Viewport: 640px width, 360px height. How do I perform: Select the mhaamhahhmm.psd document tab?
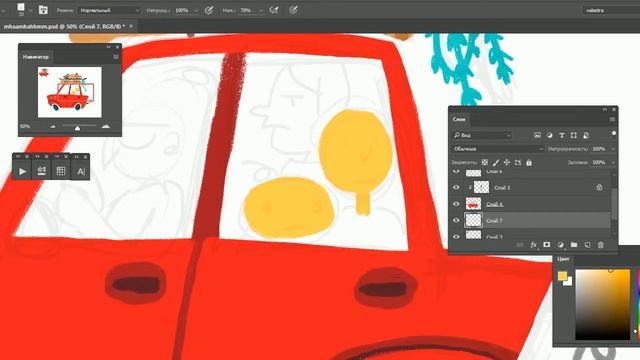[x=64, y=26]
